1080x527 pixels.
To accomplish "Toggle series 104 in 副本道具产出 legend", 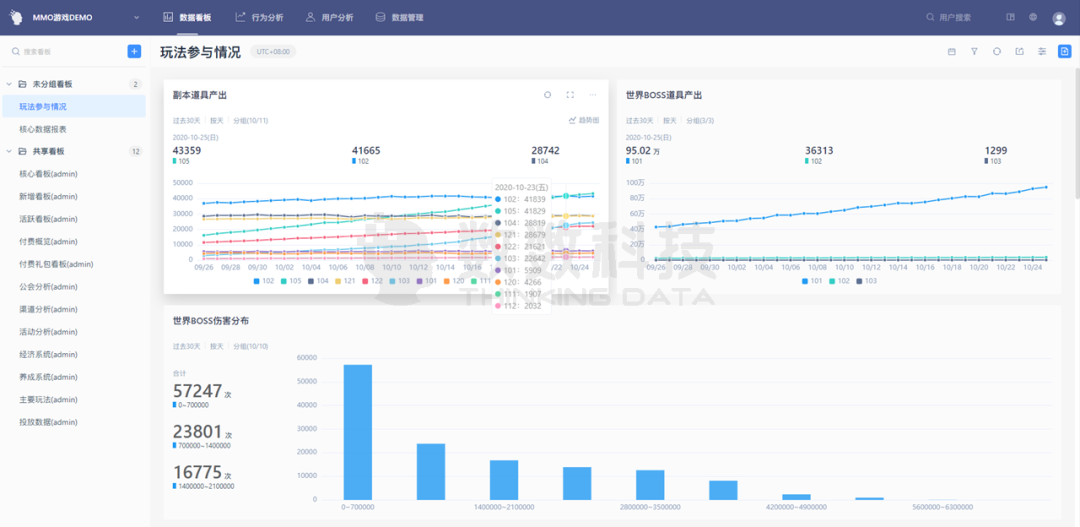I will 318,281.
